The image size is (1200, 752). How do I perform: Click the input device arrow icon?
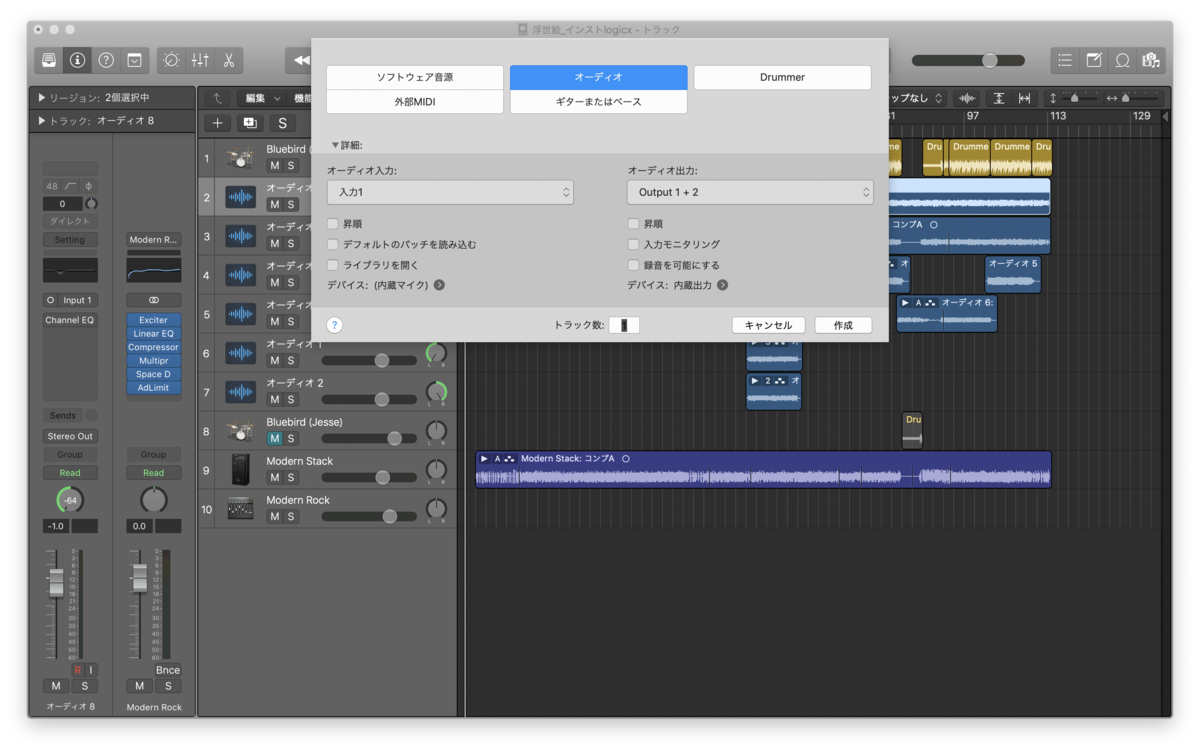pyautogui.click(x=439, y=285)
